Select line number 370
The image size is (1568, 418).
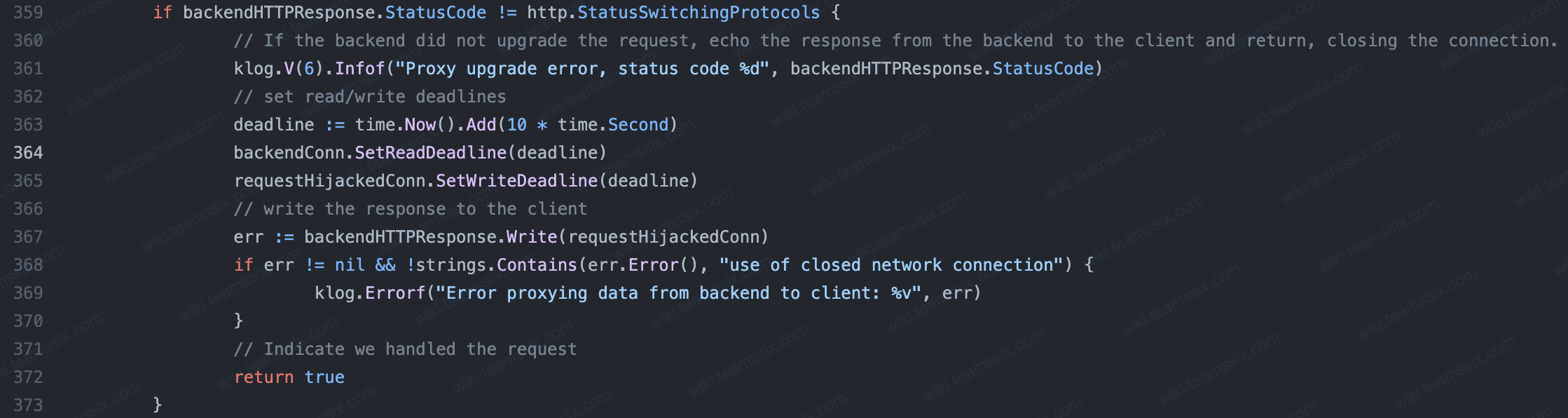click(x=28, y=321)
